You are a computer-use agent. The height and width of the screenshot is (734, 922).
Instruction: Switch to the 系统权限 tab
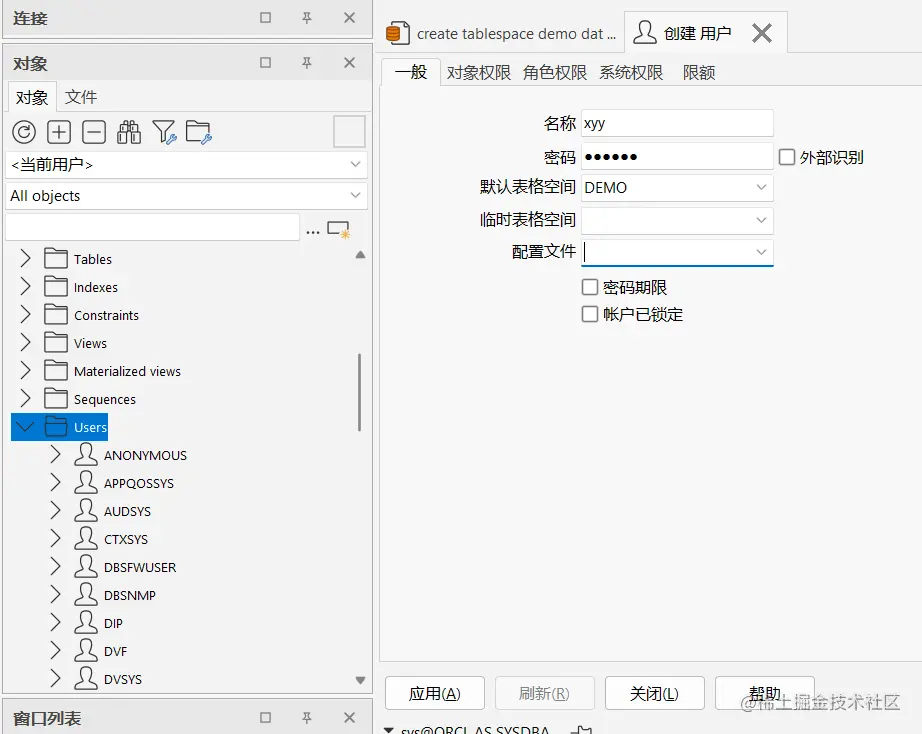631,72
